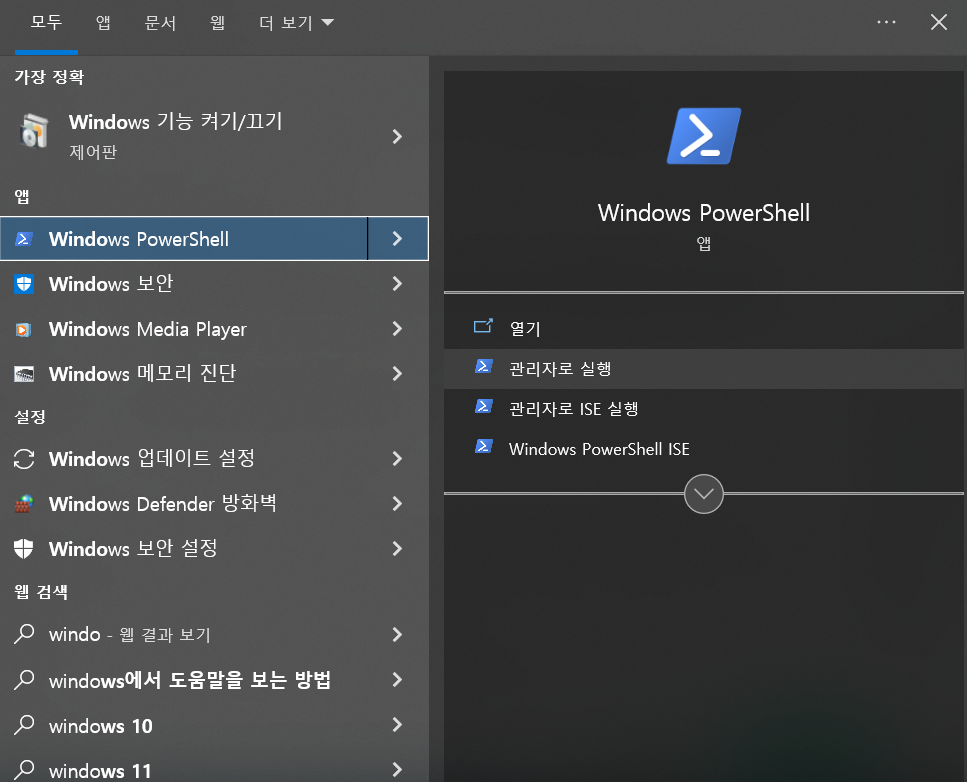Click the Windows Media Player icon
This screenshot has height=782, width=967.
pos(23,329)
